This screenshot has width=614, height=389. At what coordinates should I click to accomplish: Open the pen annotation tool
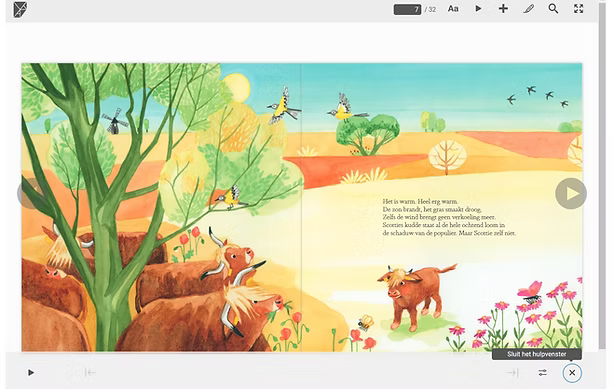tap(528, 9)
